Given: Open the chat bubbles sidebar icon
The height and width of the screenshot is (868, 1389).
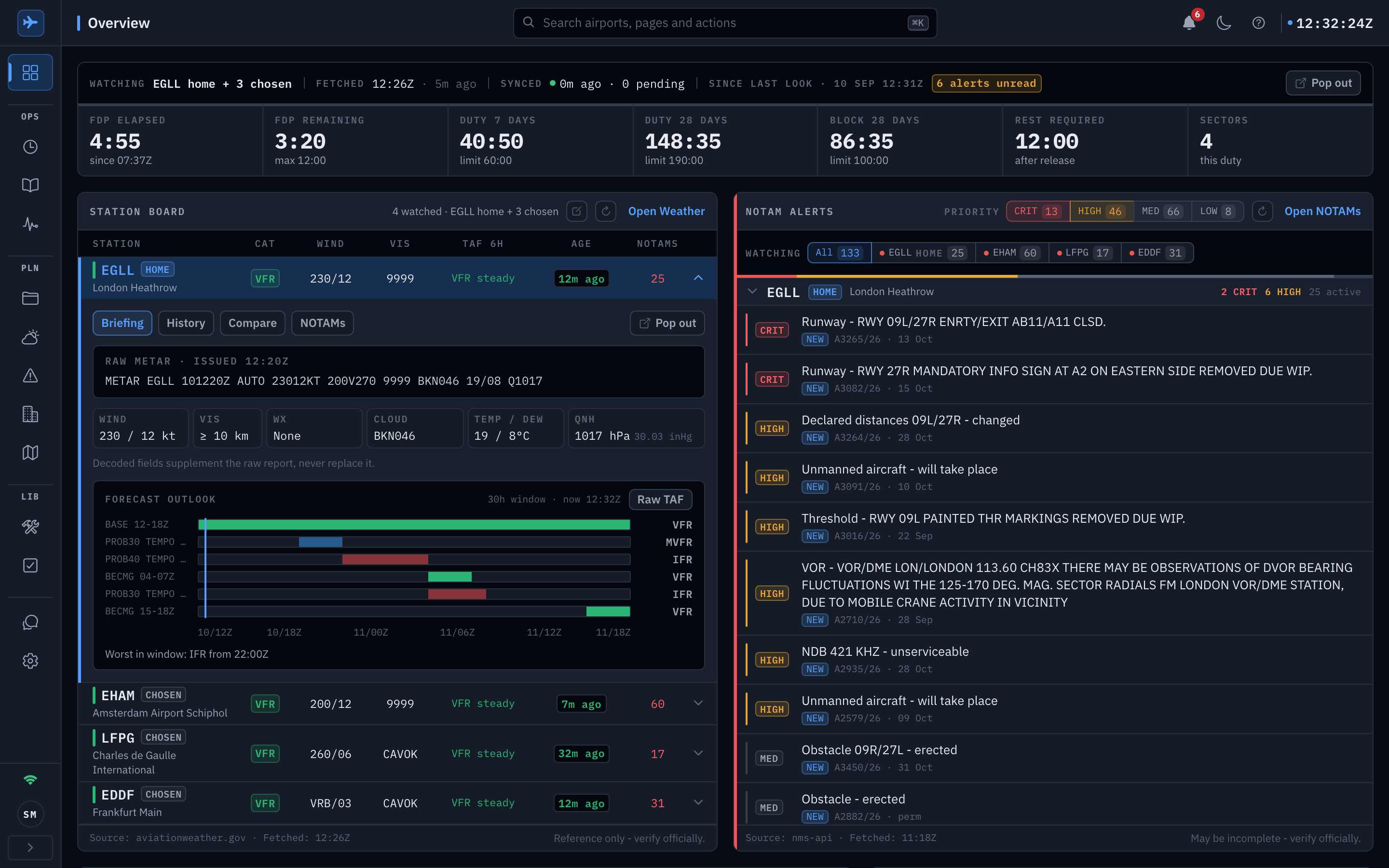Looking at the screenshot, I should (30, 622).
